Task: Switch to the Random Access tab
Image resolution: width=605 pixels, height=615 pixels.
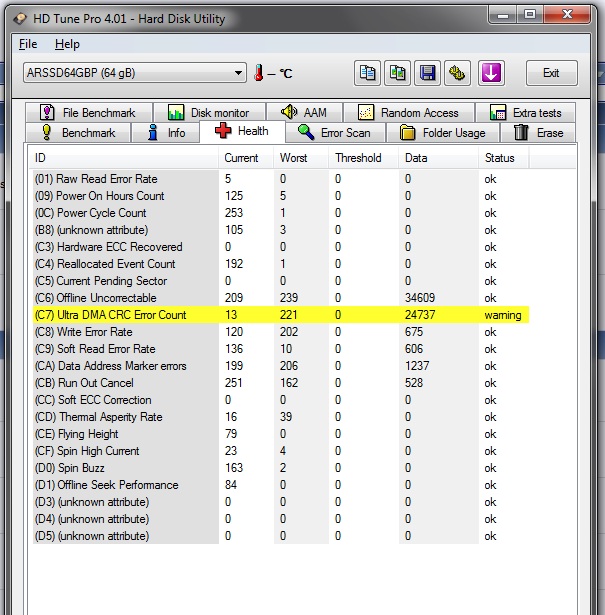Action: tap(409, 113)
